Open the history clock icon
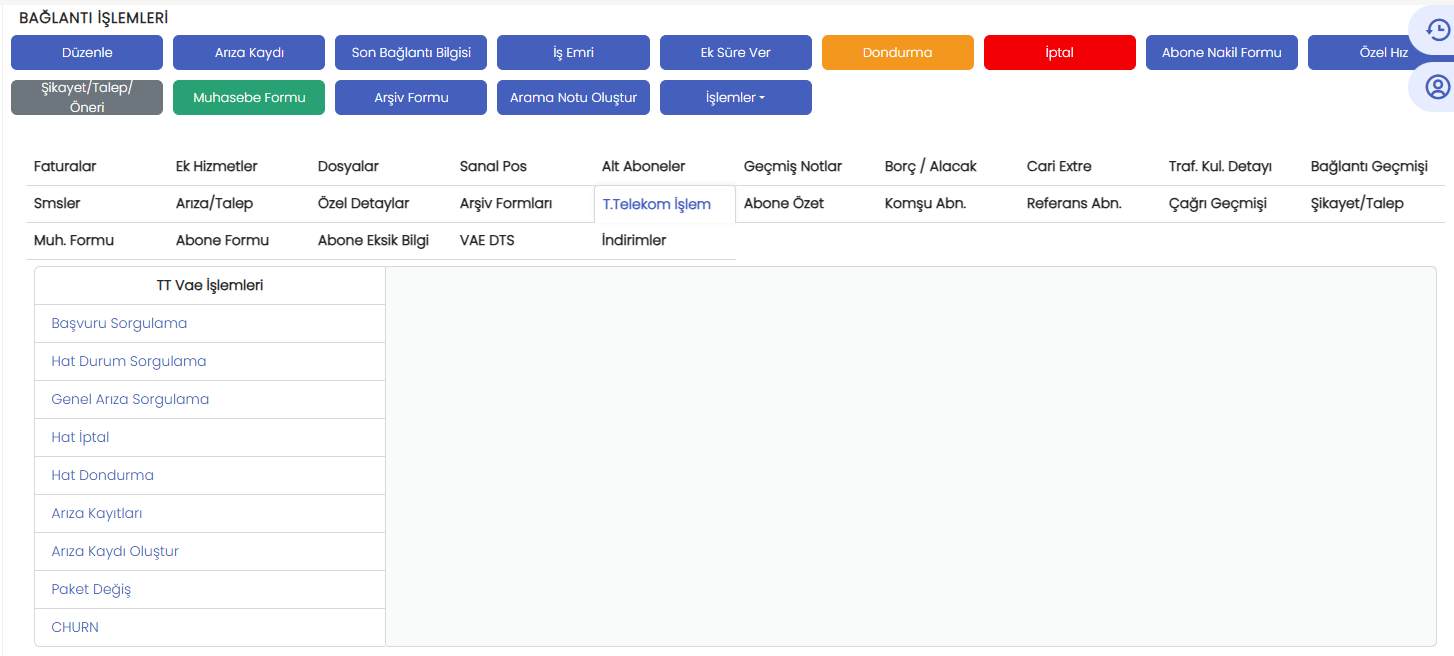This screenshot has height=656, width=1454. tap(1438, 30)
